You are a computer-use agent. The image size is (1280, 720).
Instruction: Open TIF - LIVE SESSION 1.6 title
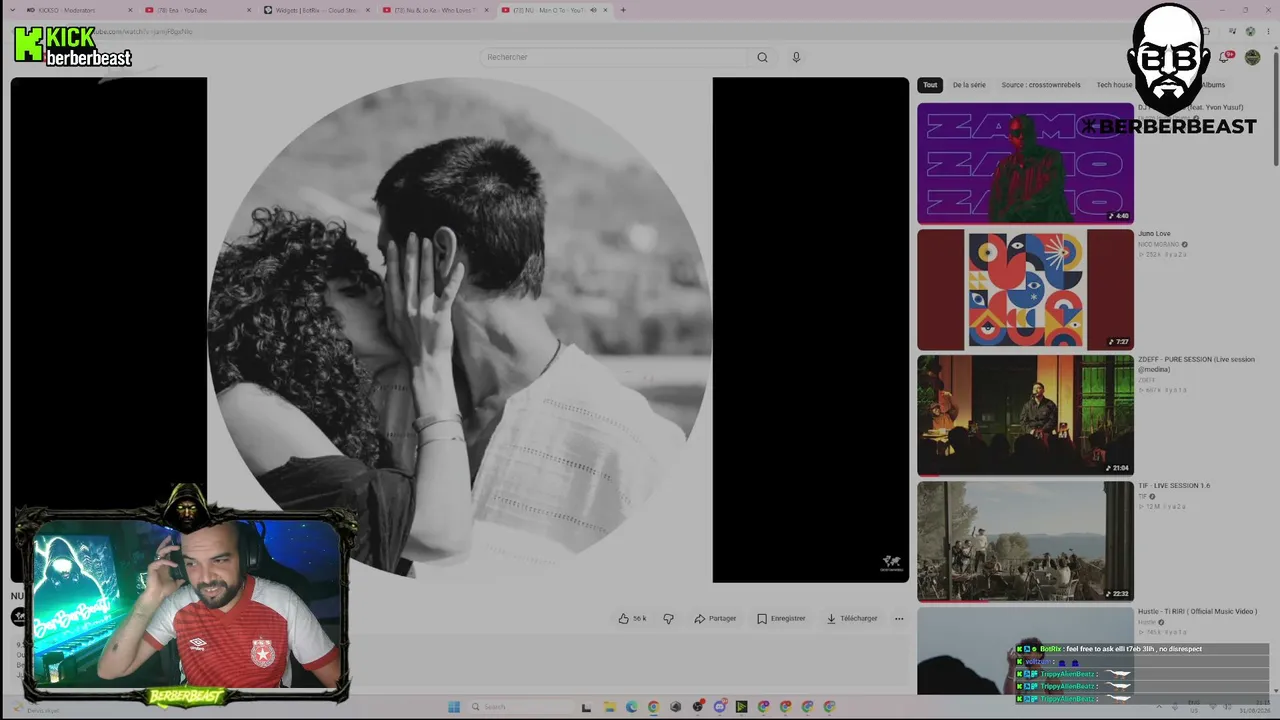(1174, 486)
